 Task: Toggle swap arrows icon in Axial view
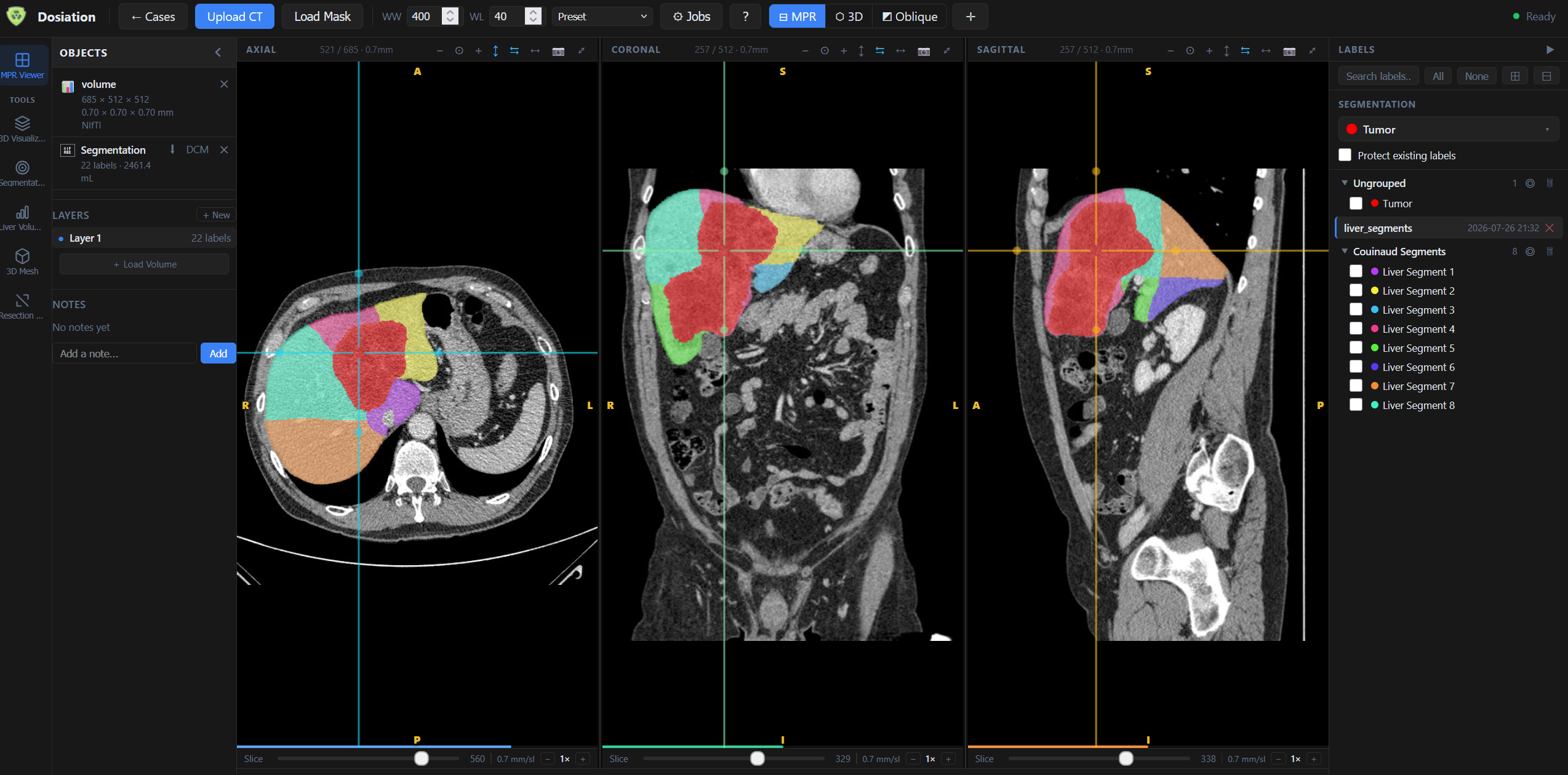coord(514,50)
